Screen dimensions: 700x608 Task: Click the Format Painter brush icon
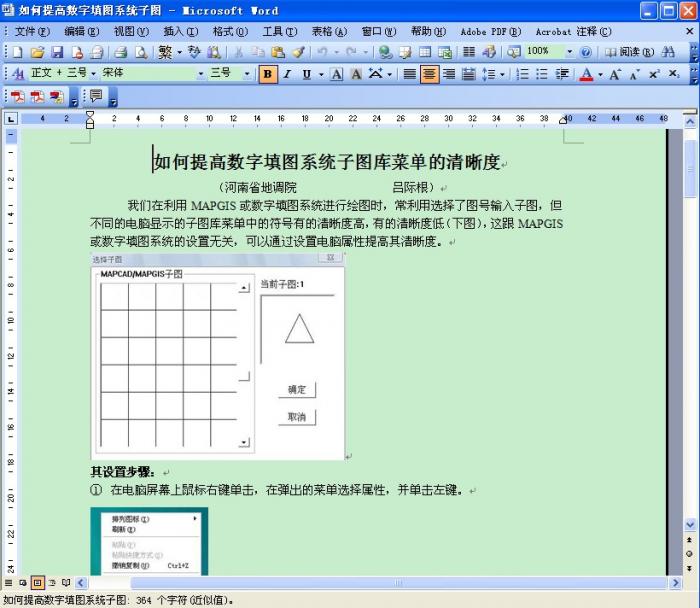click(x=298, y=52)
